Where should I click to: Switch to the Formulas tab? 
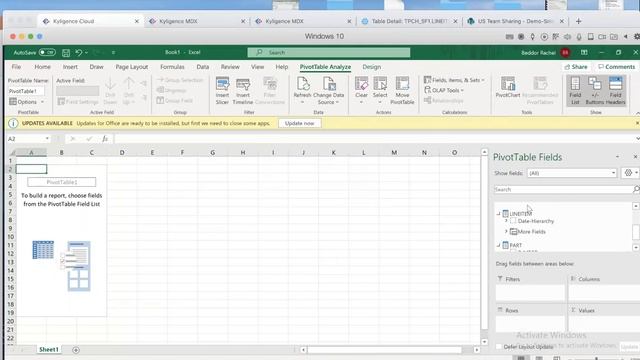[x=172, y=67]
